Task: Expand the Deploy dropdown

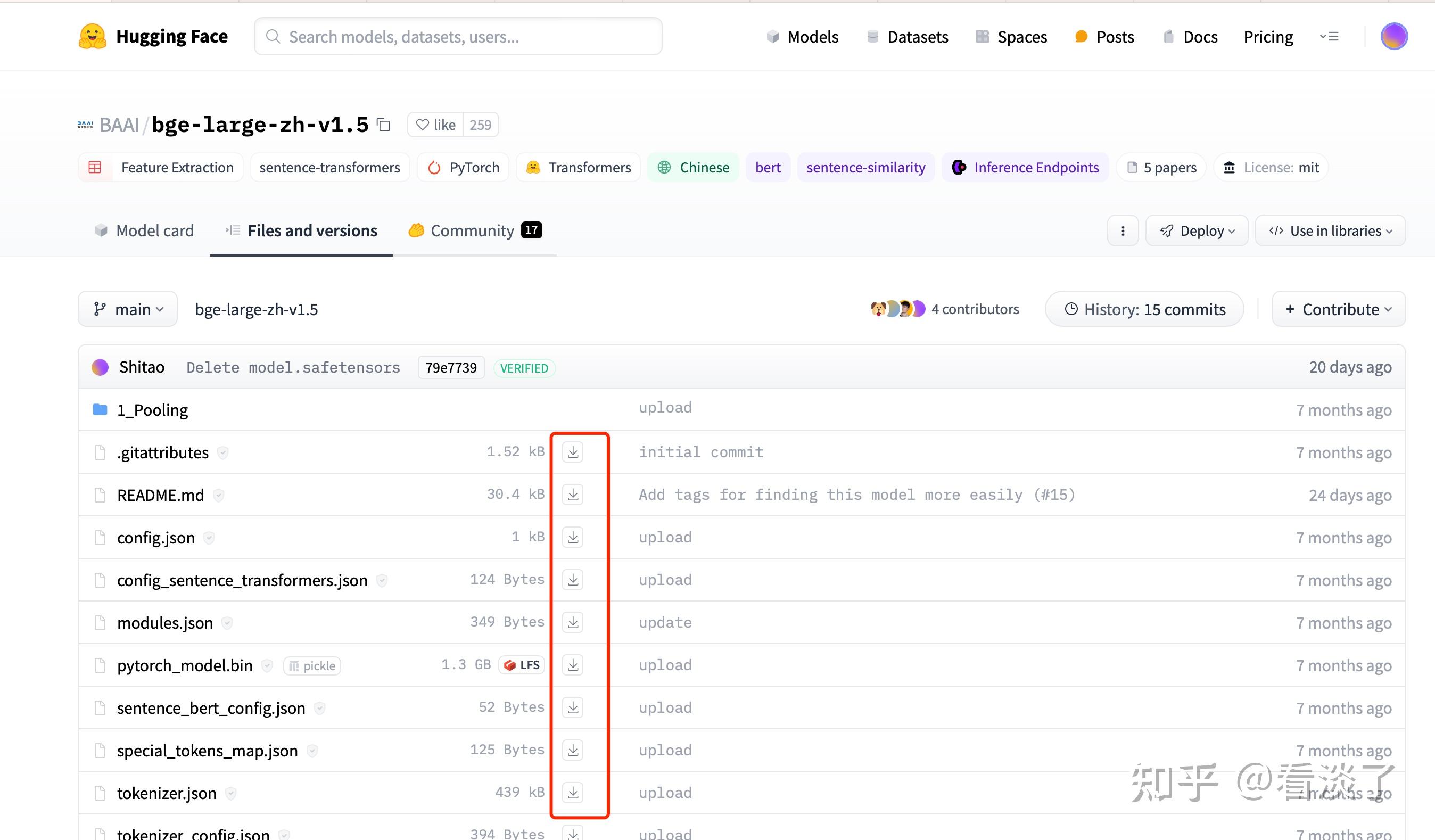Action: [x=1197, y=230]
